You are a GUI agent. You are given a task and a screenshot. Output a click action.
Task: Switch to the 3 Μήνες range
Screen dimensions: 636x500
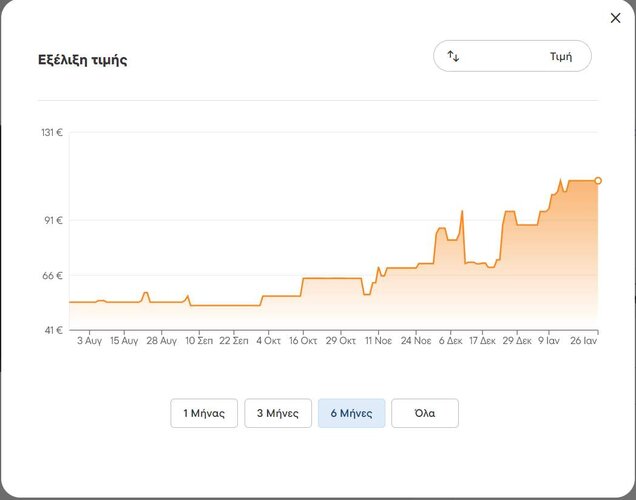point(278,413)
